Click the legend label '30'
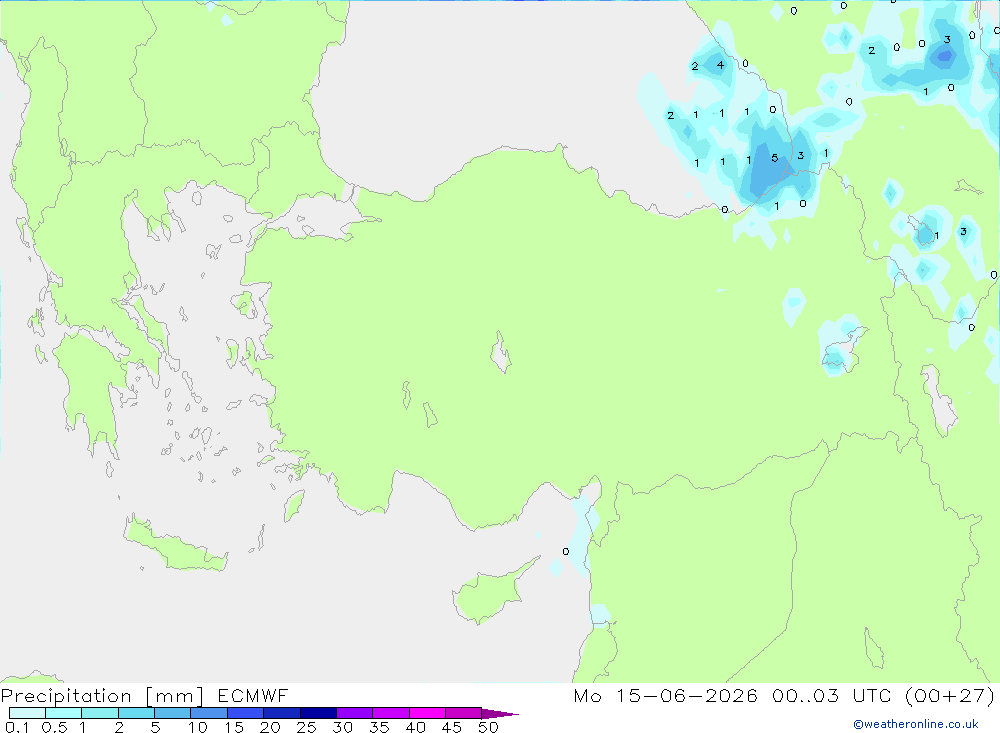This screenshot has height=733, width=1000. (x=343, y=727)
